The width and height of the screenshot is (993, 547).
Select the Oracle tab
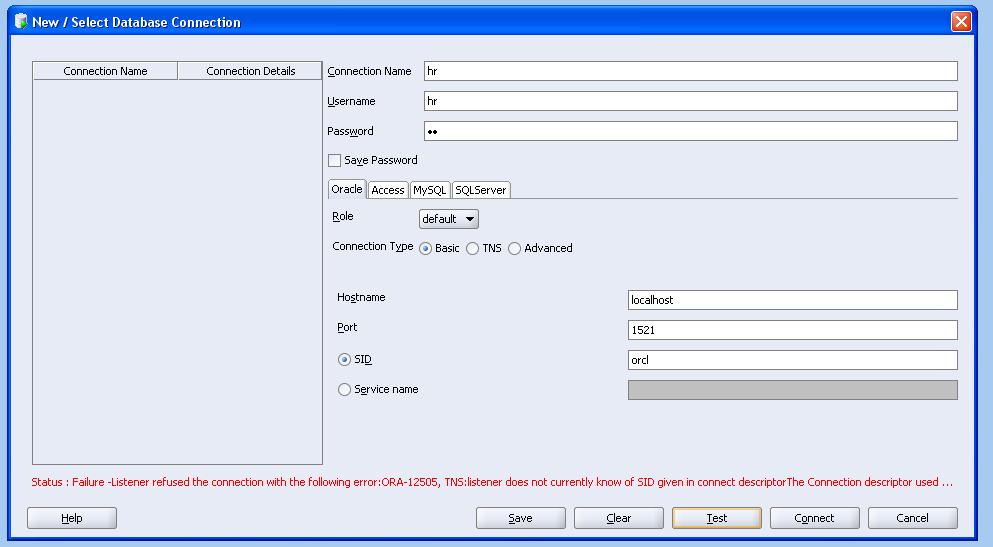[347, 189]
